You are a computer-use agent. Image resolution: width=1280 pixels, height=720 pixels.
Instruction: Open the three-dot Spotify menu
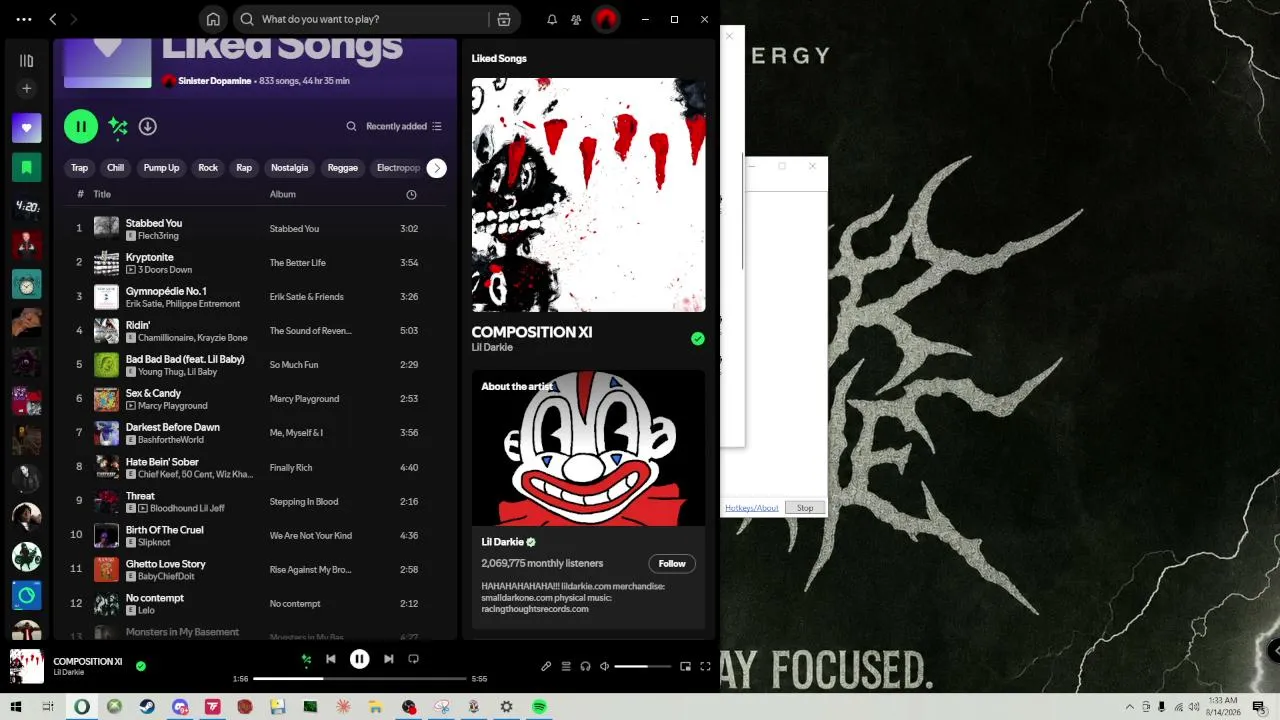(x=24, y=19)
